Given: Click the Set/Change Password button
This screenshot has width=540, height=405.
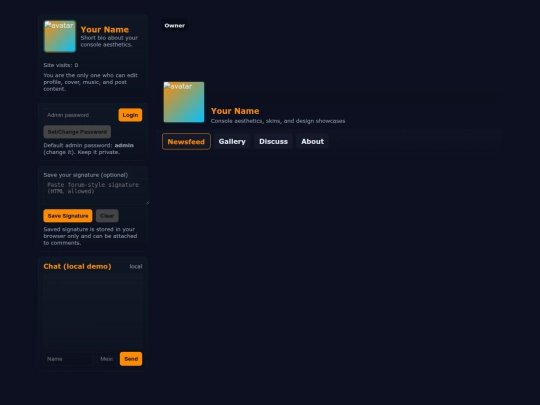Looking at the screenshot, I should (77, 132).
